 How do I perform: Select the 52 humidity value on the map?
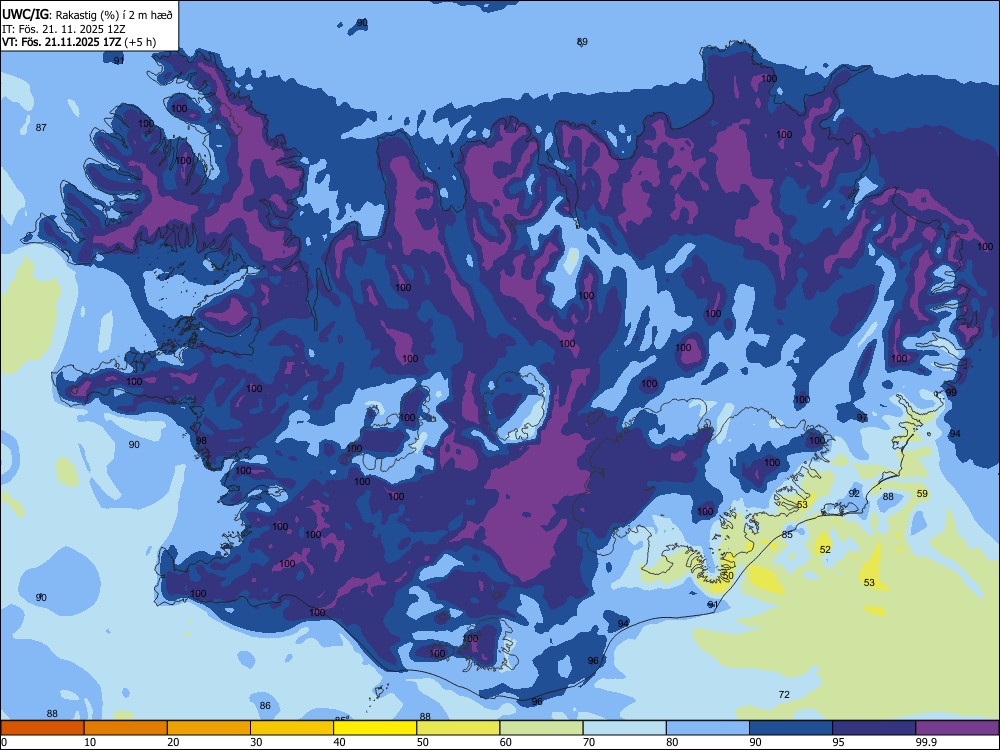point(825,550)
